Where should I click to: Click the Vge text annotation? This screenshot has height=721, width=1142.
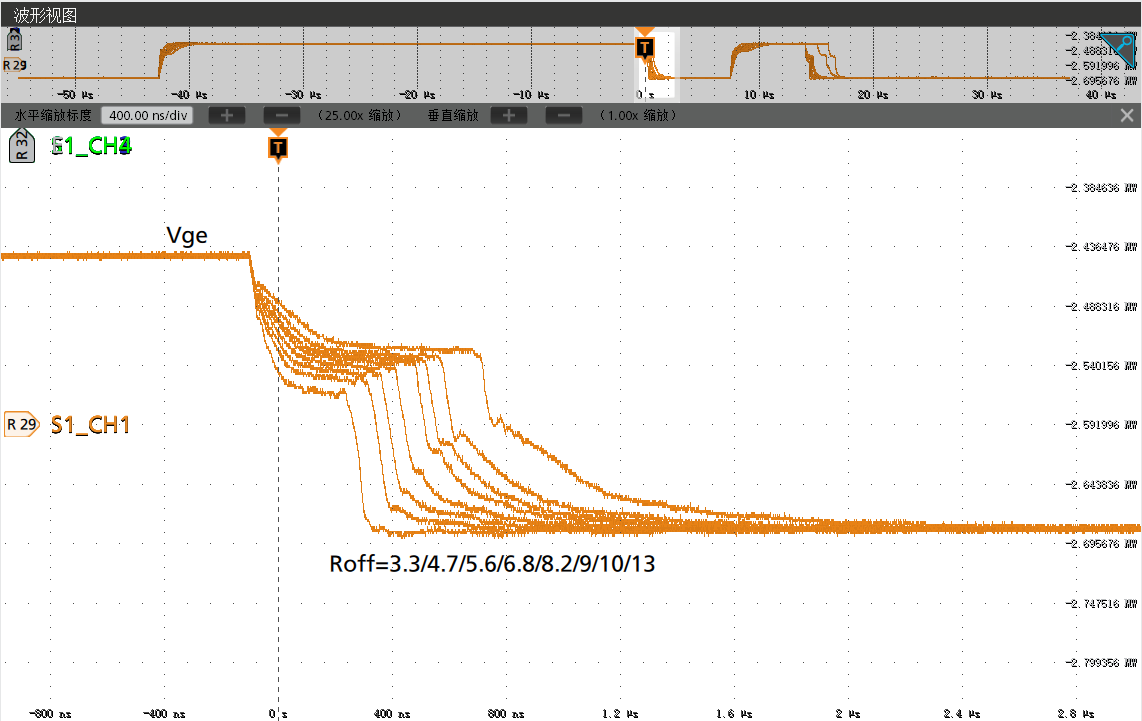[x=187, y=235]
